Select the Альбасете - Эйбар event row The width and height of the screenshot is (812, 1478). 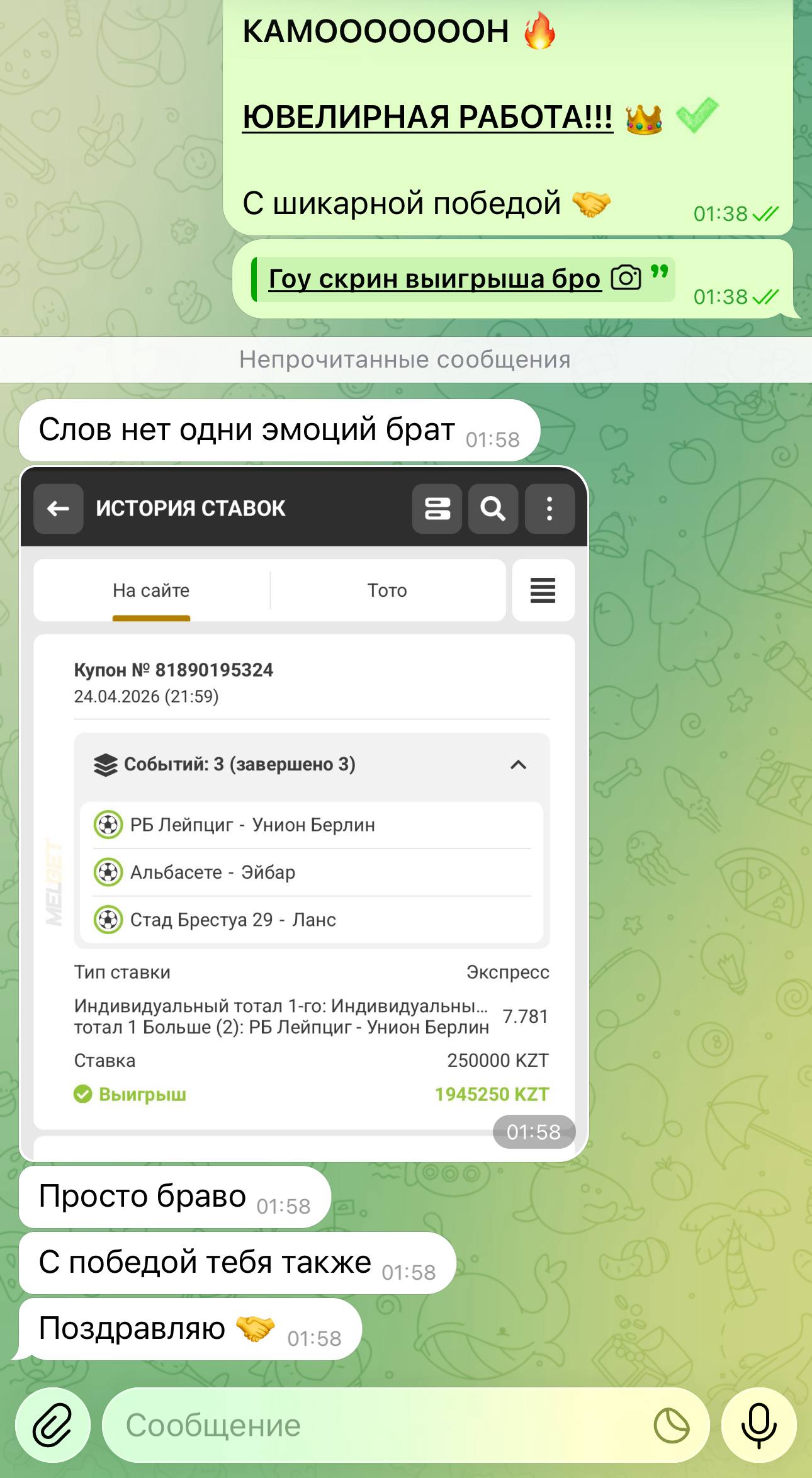click(x=312, y=872)
